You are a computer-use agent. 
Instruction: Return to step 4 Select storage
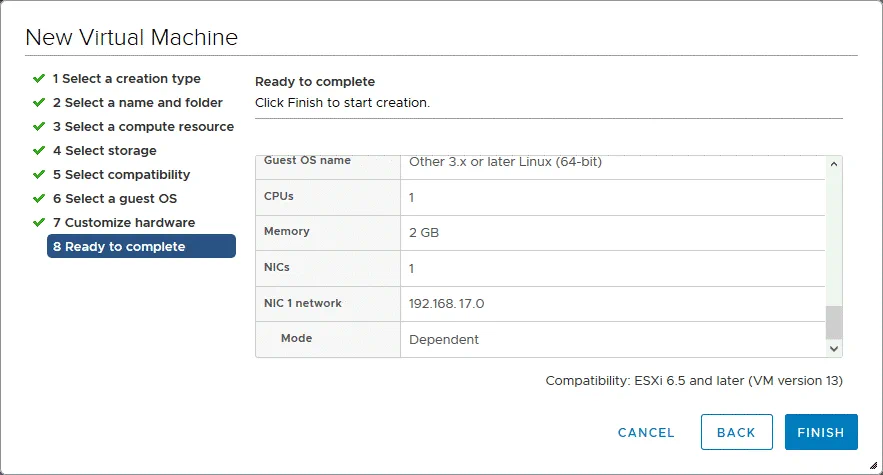(x=104, y=151)
